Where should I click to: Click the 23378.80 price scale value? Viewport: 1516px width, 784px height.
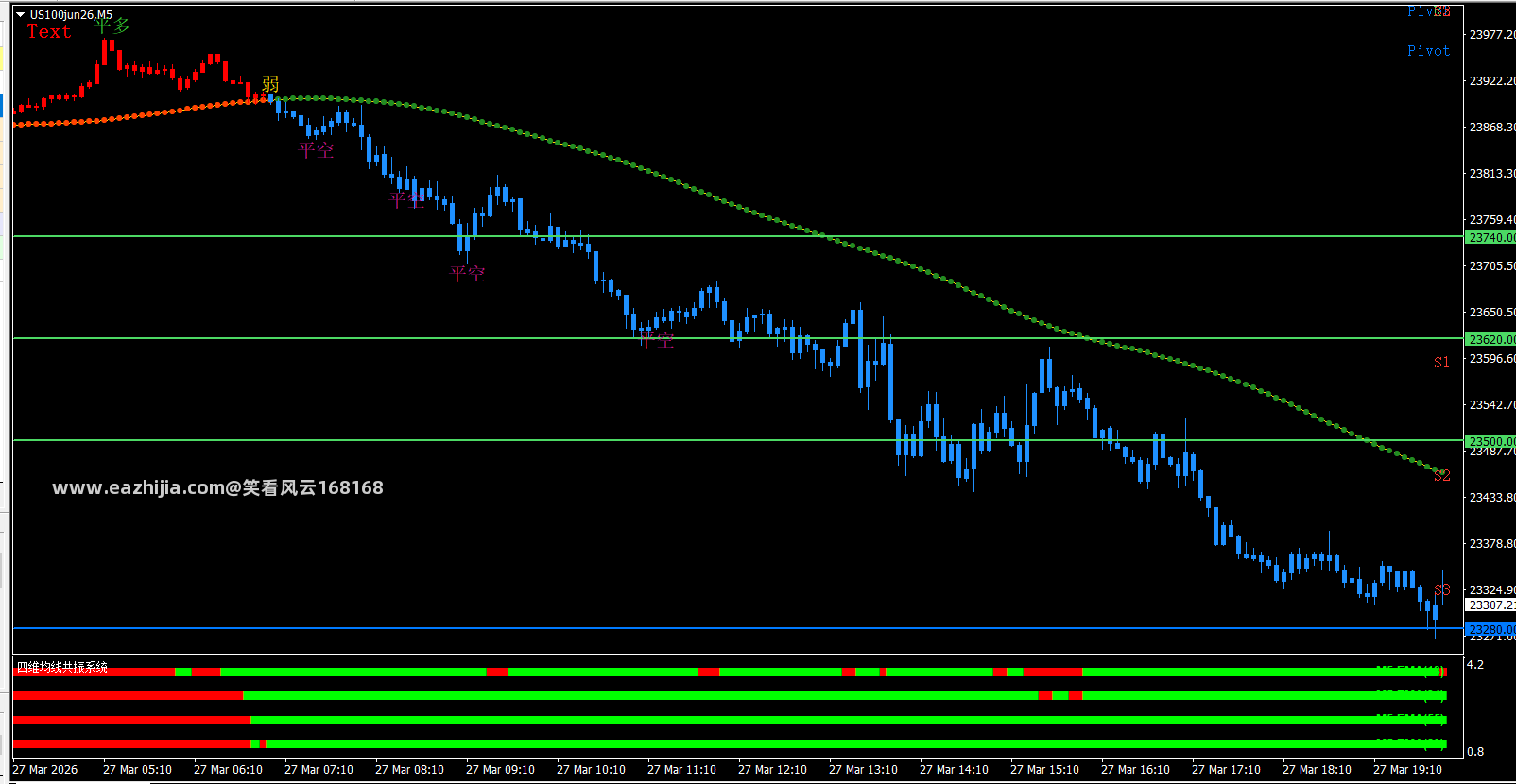(x=1492, y=543)
